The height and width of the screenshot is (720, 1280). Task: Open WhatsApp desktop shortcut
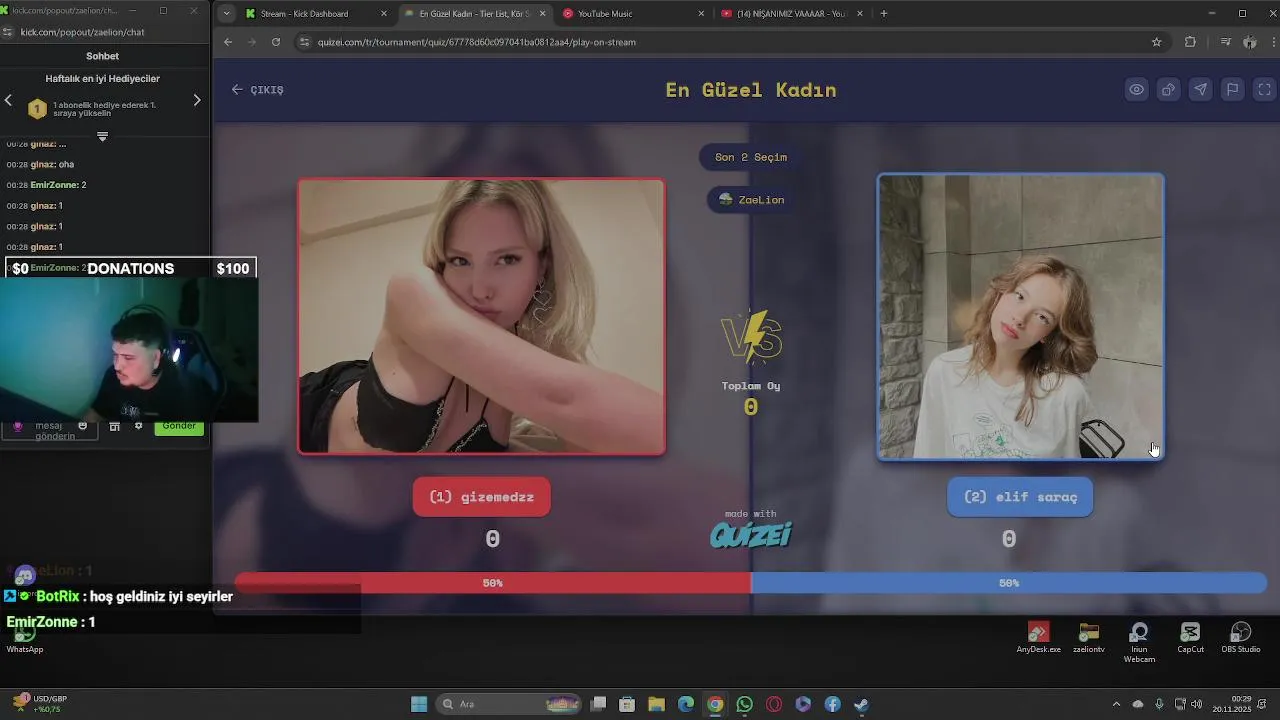click(25, 638)
